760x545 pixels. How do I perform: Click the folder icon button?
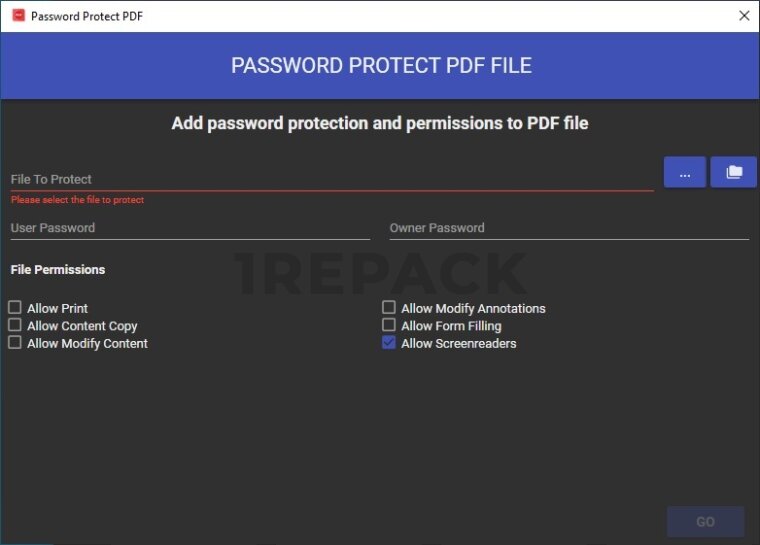[734, 172]
